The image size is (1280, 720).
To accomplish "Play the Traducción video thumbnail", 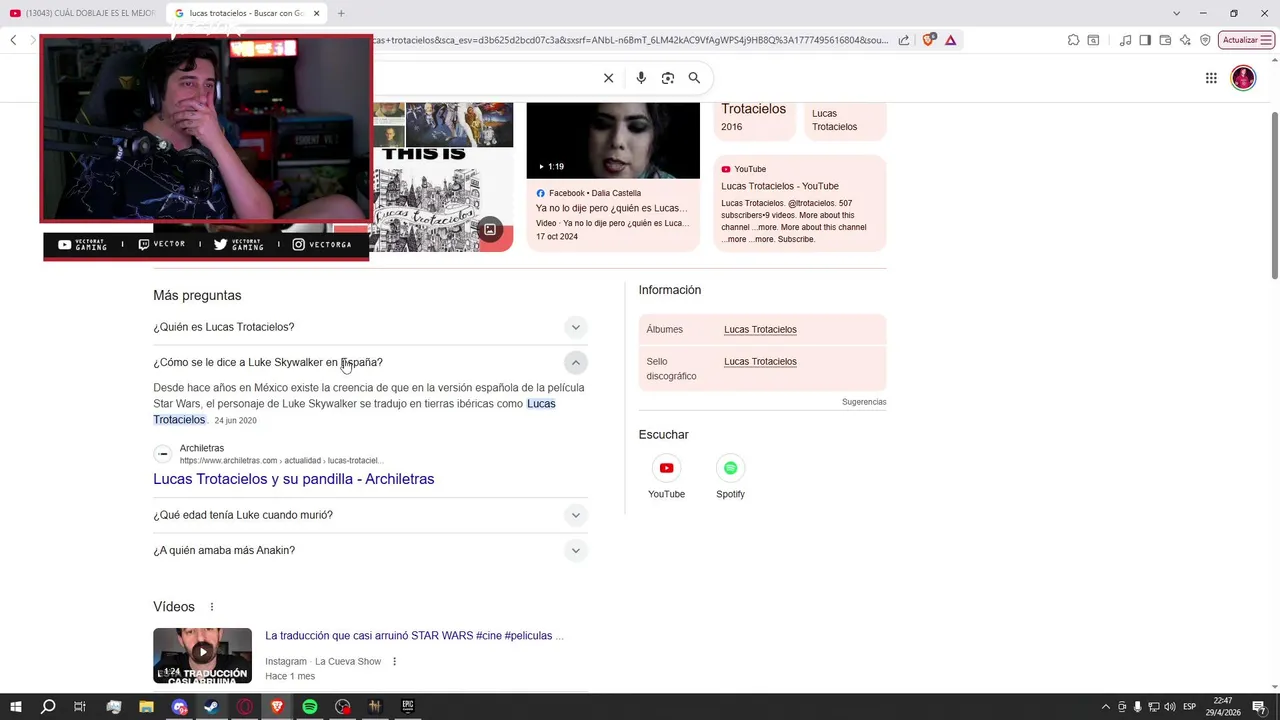I will click(x=202, y=655).
